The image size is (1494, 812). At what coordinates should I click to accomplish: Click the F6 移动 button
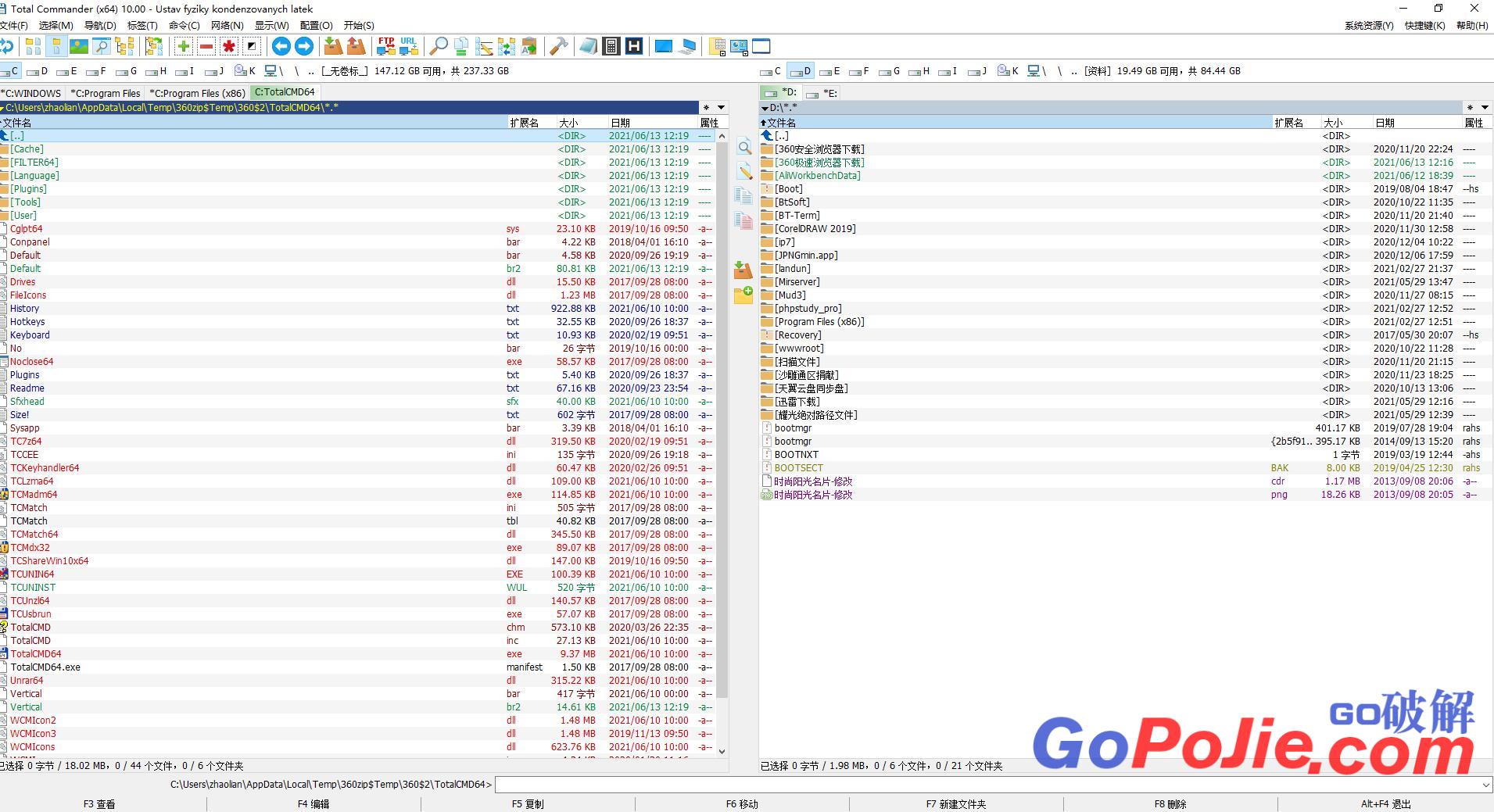pos(742,803)
